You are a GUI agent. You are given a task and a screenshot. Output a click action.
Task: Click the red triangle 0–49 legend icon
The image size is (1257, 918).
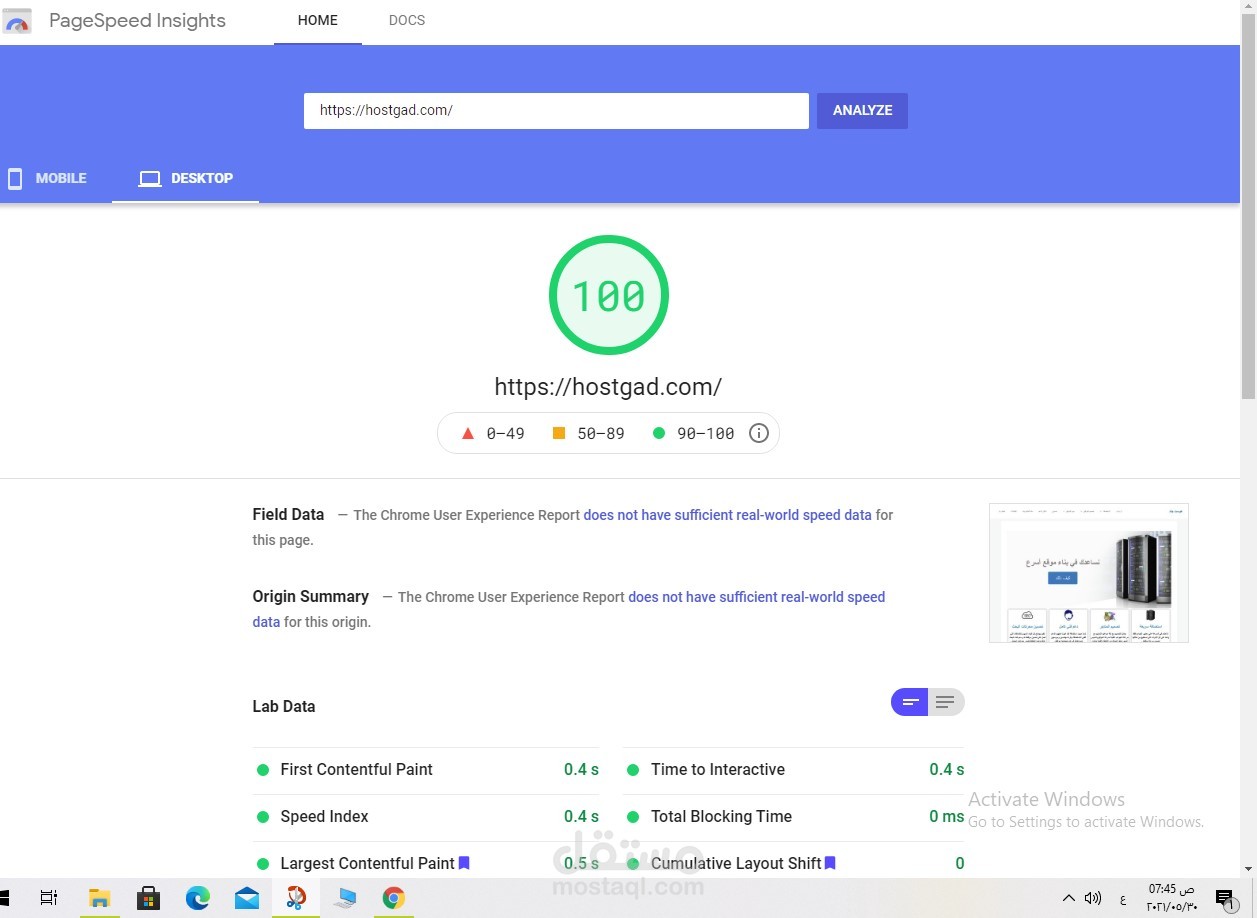[467, 433]
